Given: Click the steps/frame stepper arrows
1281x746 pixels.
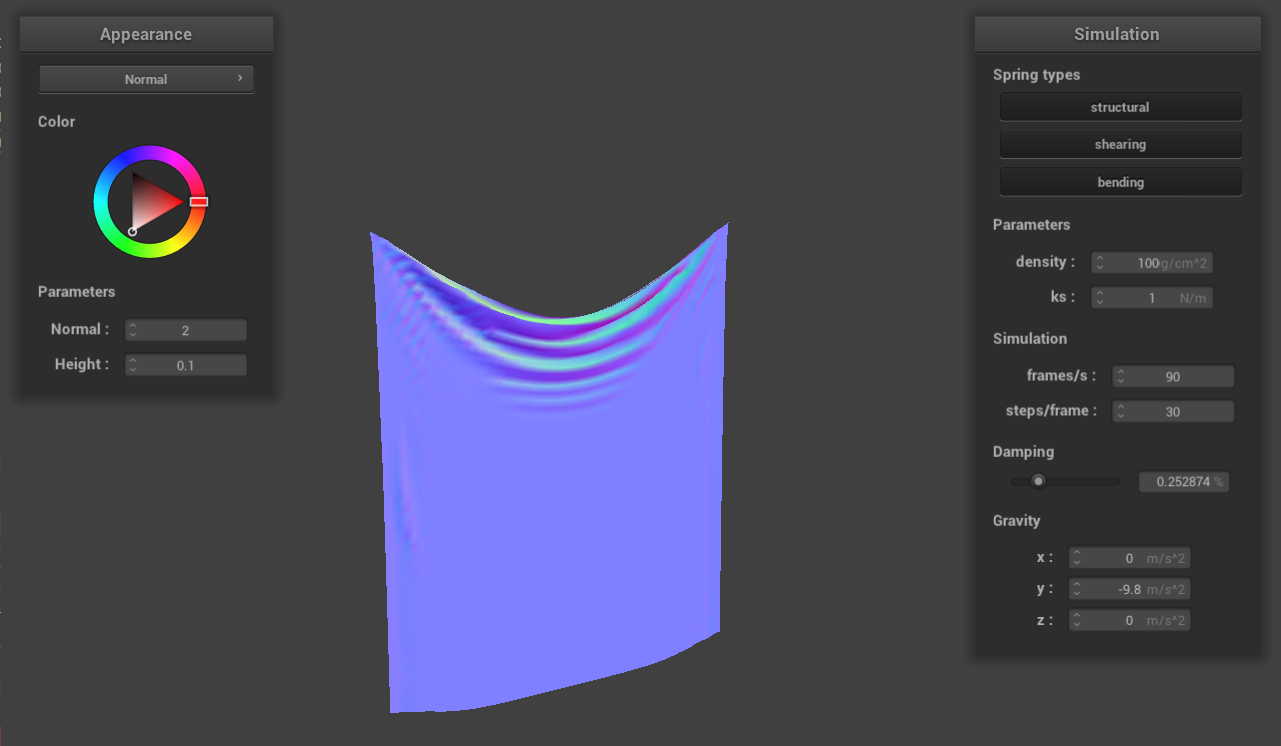Looking at the screenshot, I should point(1121,412).
